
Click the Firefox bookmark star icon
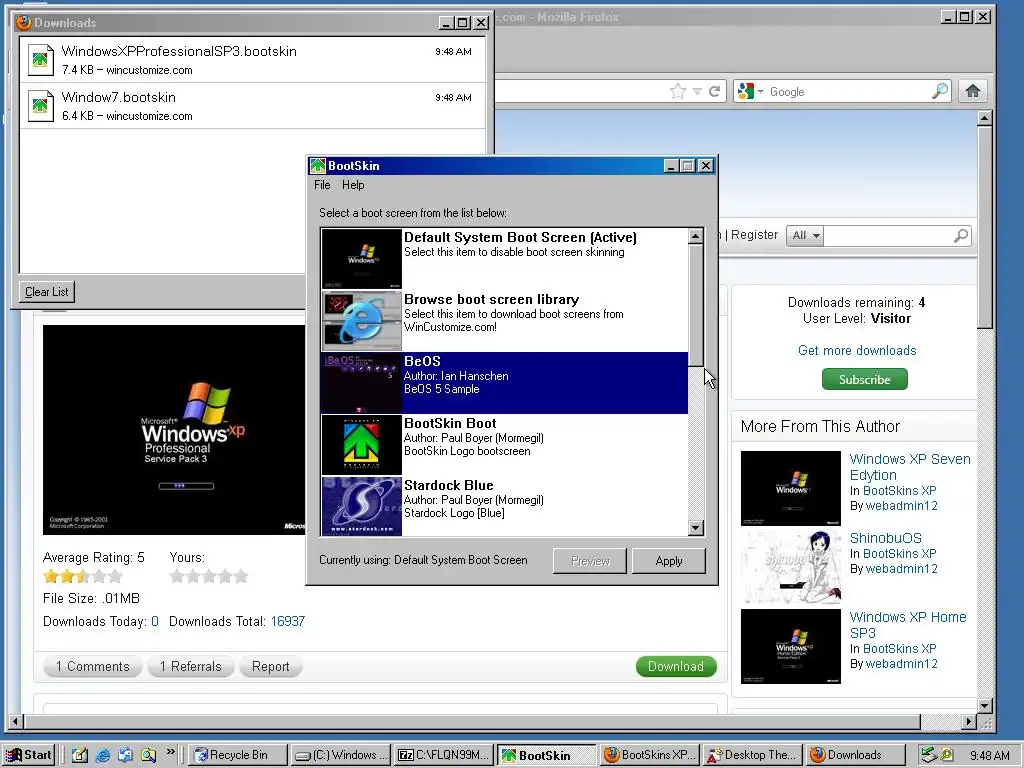coord(678,91)
